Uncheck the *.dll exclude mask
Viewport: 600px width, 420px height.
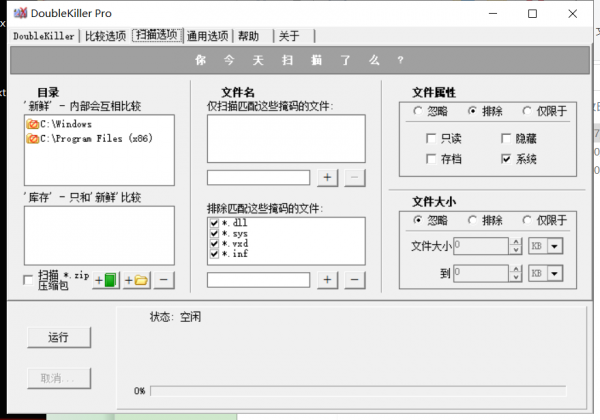214,223
